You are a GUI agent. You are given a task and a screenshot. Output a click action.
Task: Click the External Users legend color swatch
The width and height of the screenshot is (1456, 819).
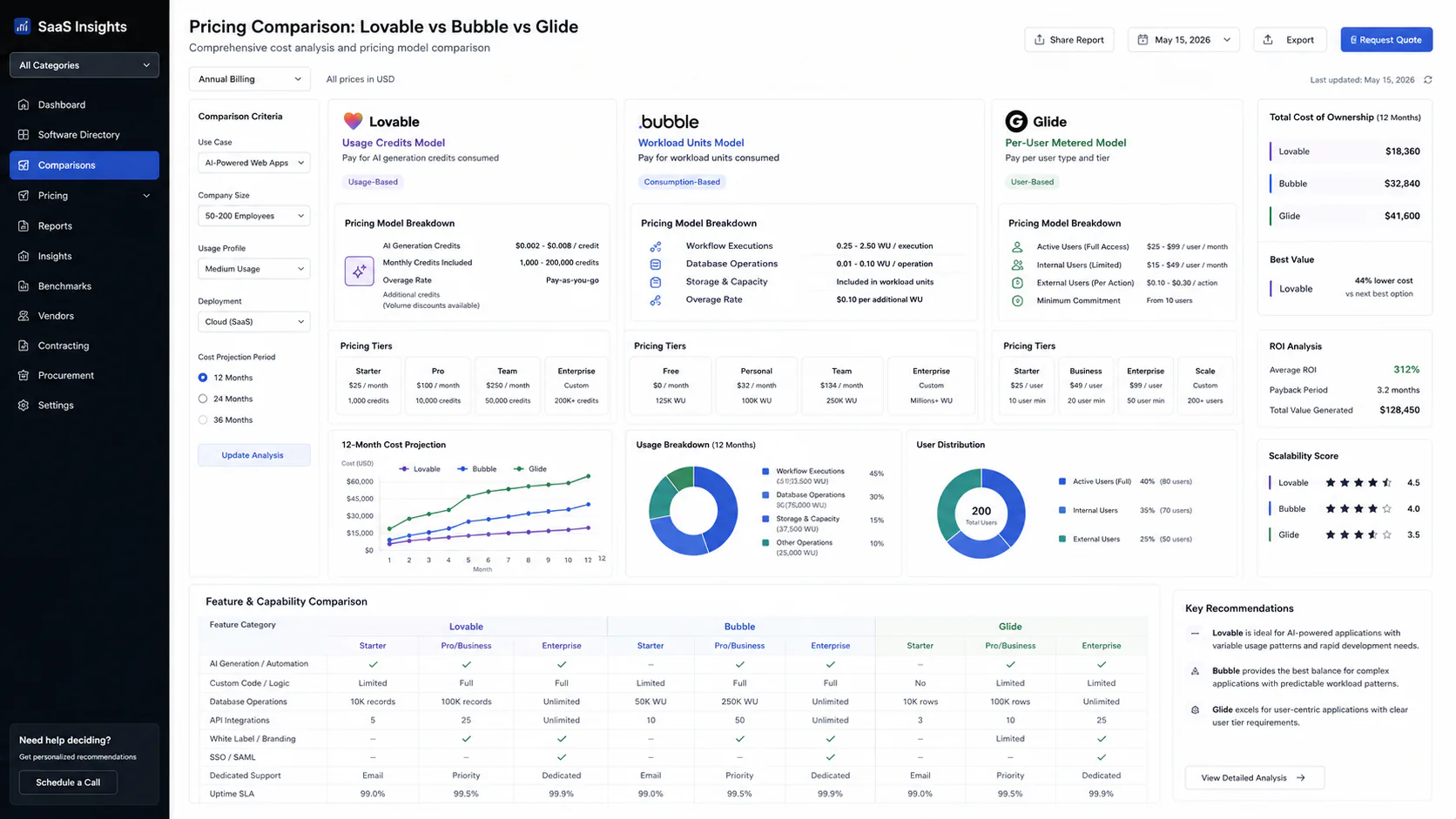coord(1062,539)
